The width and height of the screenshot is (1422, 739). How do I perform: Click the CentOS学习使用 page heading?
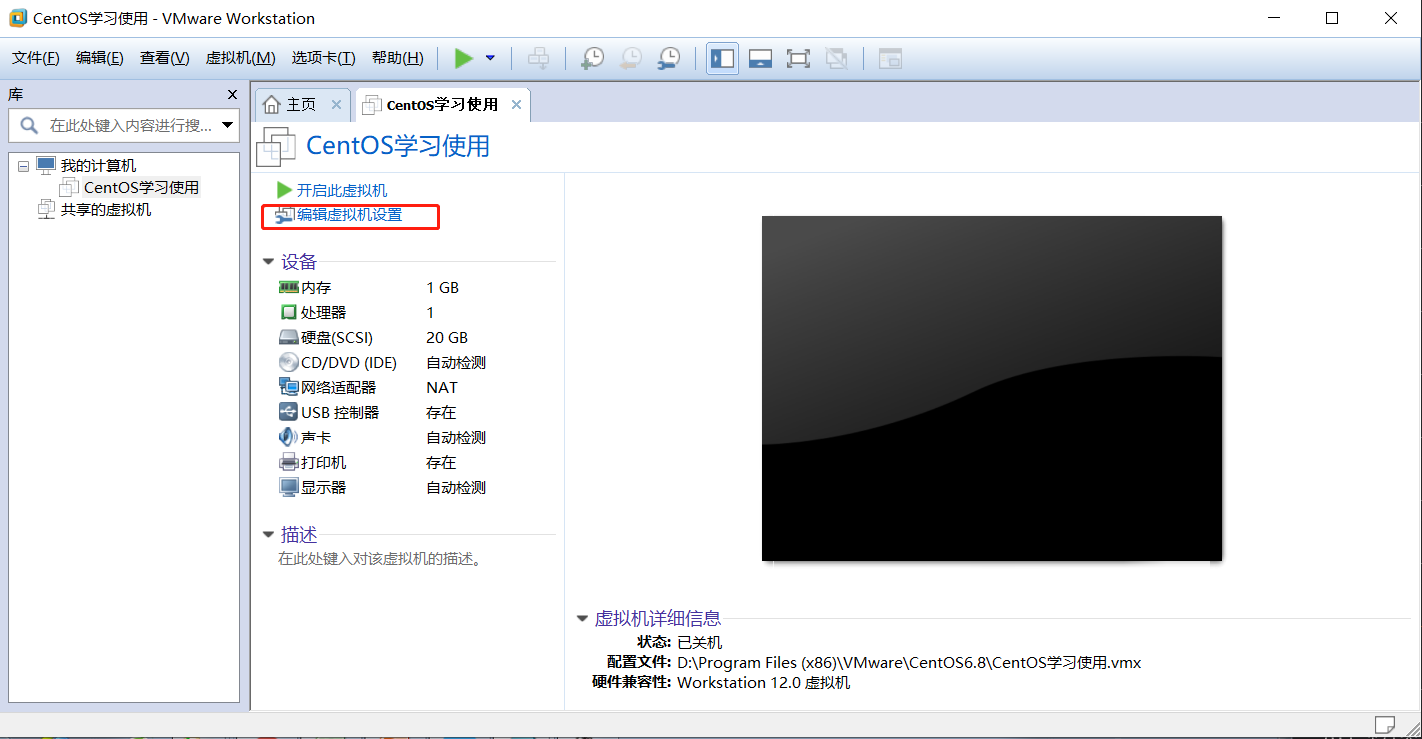tap(398, 146)
